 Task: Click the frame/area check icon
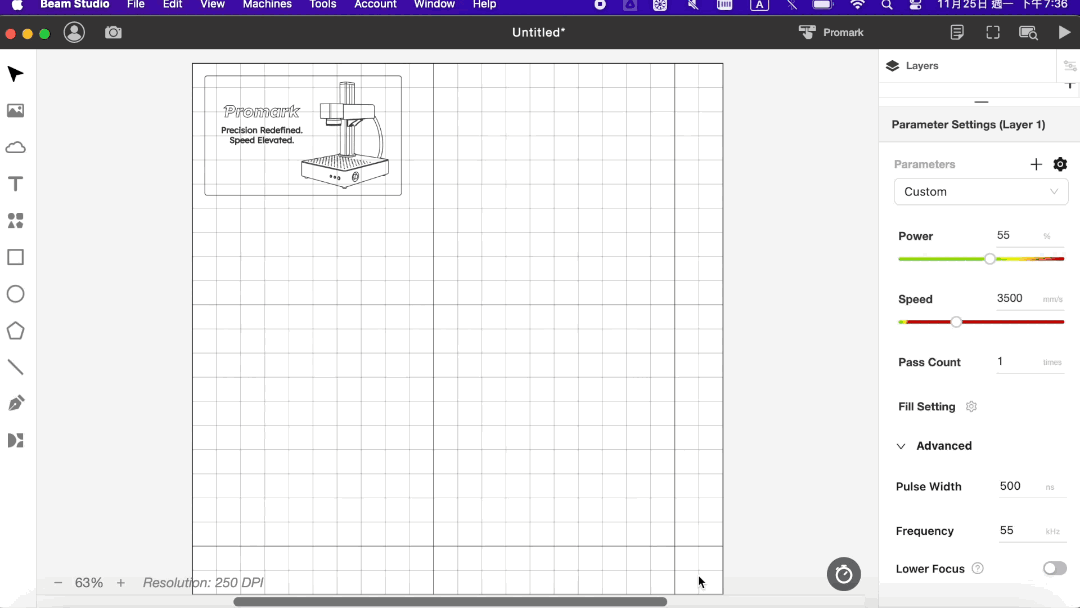coord(993,32)
